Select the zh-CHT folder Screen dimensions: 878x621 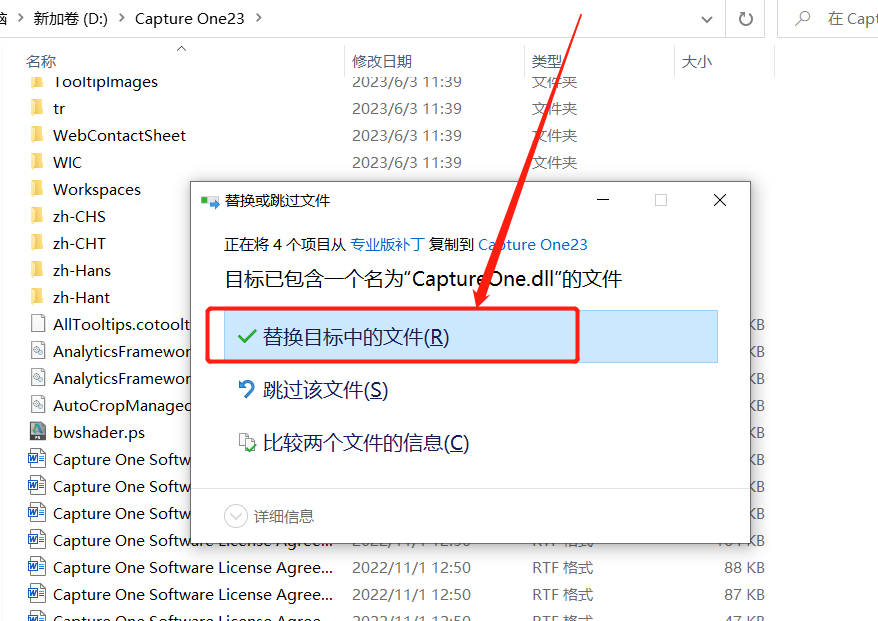point(79,243)
